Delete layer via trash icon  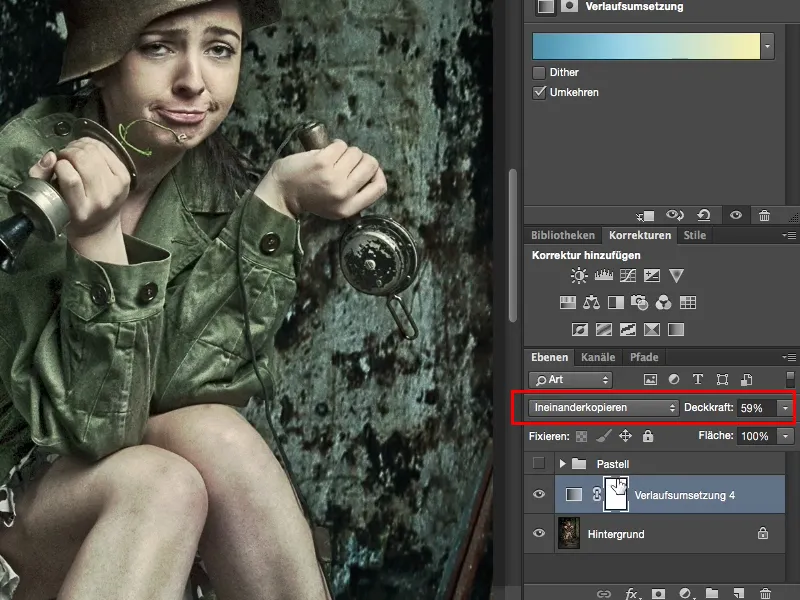click(x=765, y=594)
